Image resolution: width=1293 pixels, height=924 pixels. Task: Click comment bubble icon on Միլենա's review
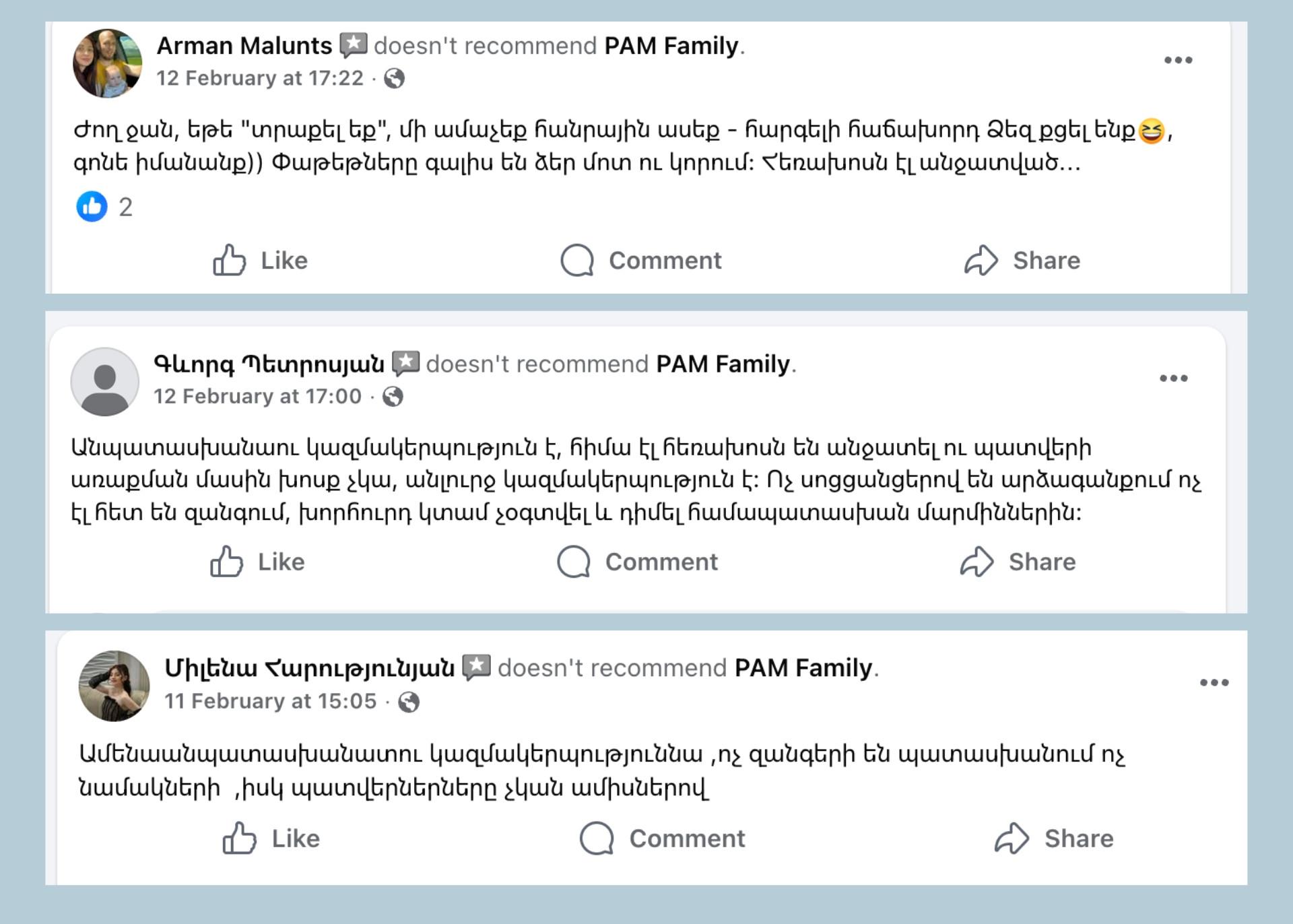(597, 838)
